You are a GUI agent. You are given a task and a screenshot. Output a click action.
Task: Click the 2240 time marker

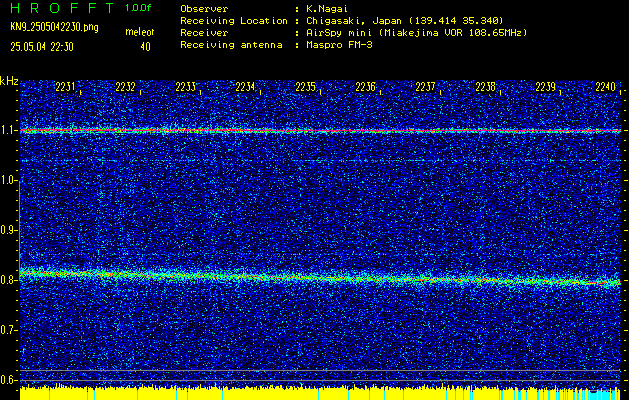click(x=605, y=87)
